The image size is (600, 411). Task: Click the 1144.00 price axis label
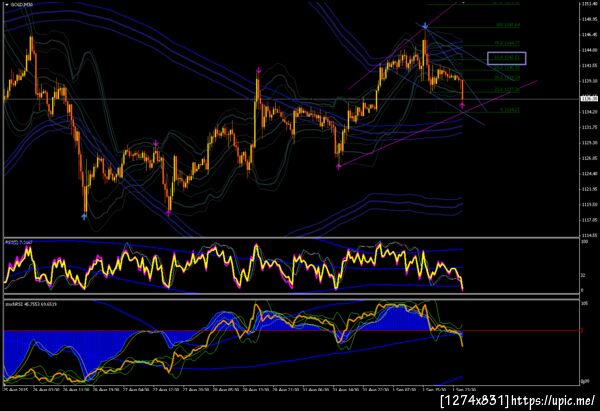point(589,50)
